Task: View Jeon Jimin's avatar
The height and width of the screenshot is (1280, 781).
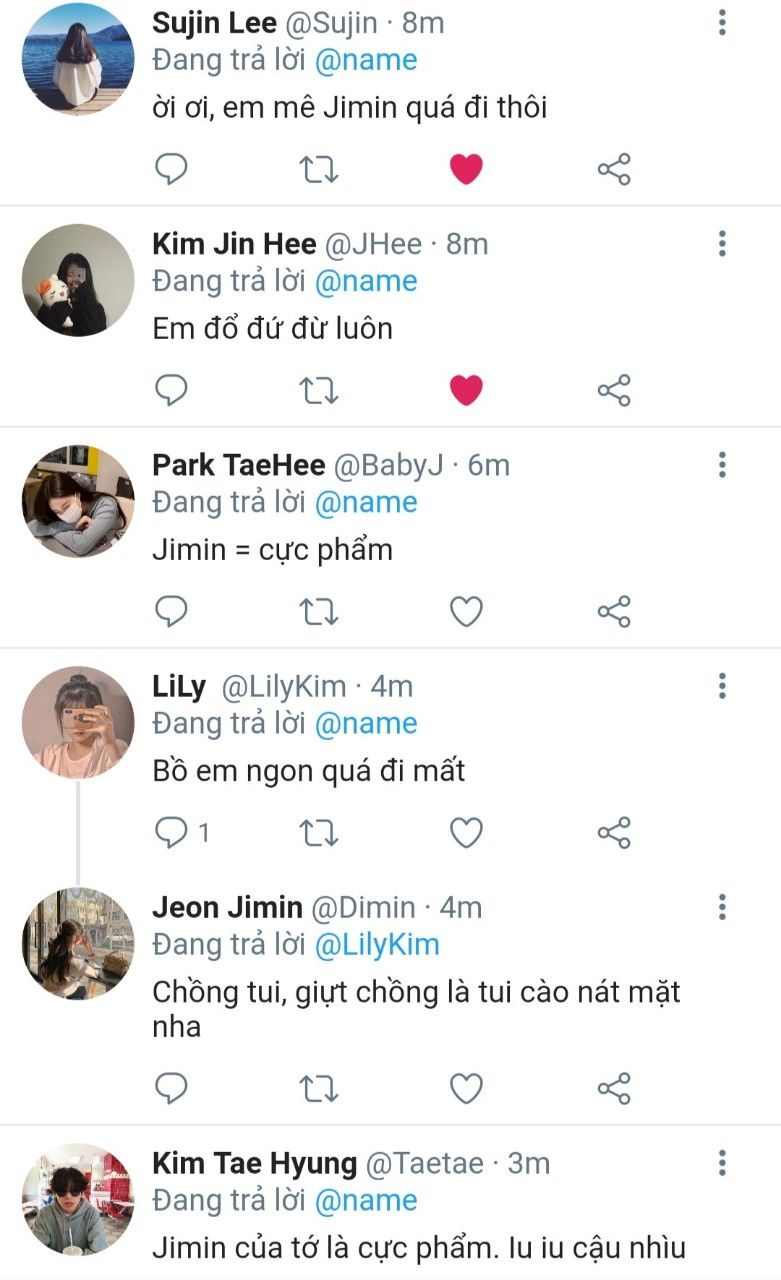Action: [x=78, y=943]
